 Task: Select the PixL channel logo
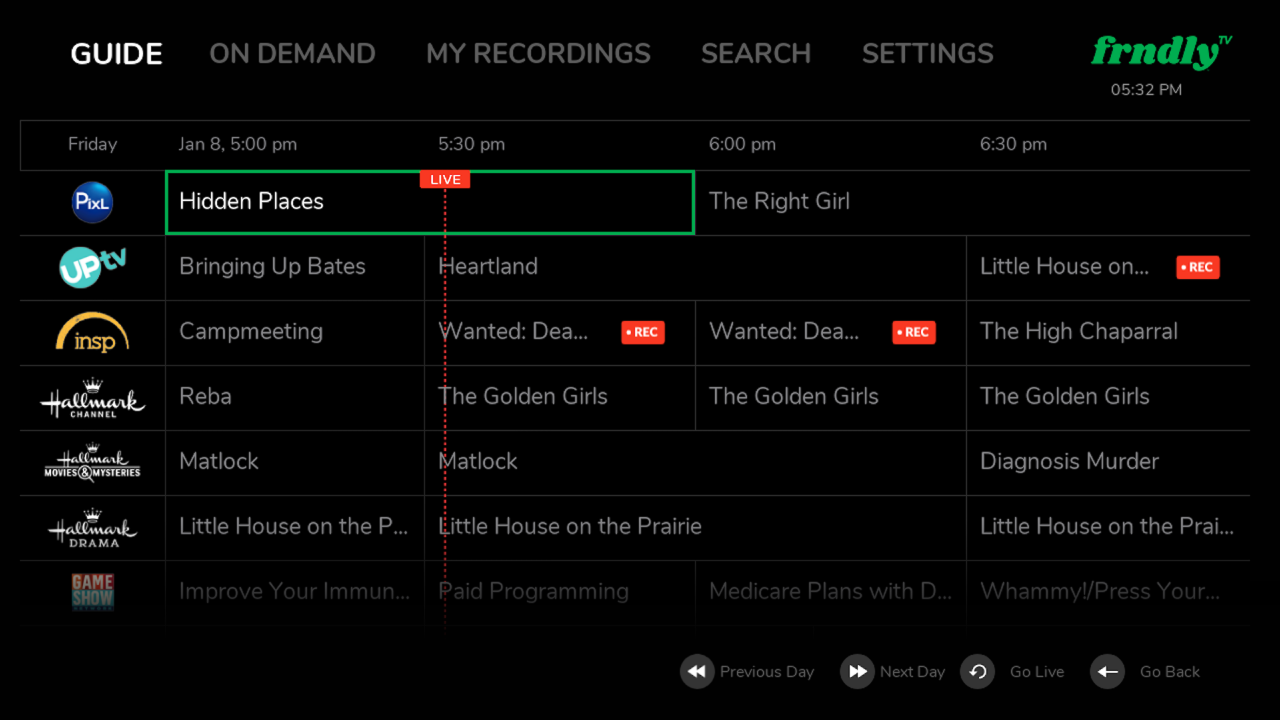[93, 203]
